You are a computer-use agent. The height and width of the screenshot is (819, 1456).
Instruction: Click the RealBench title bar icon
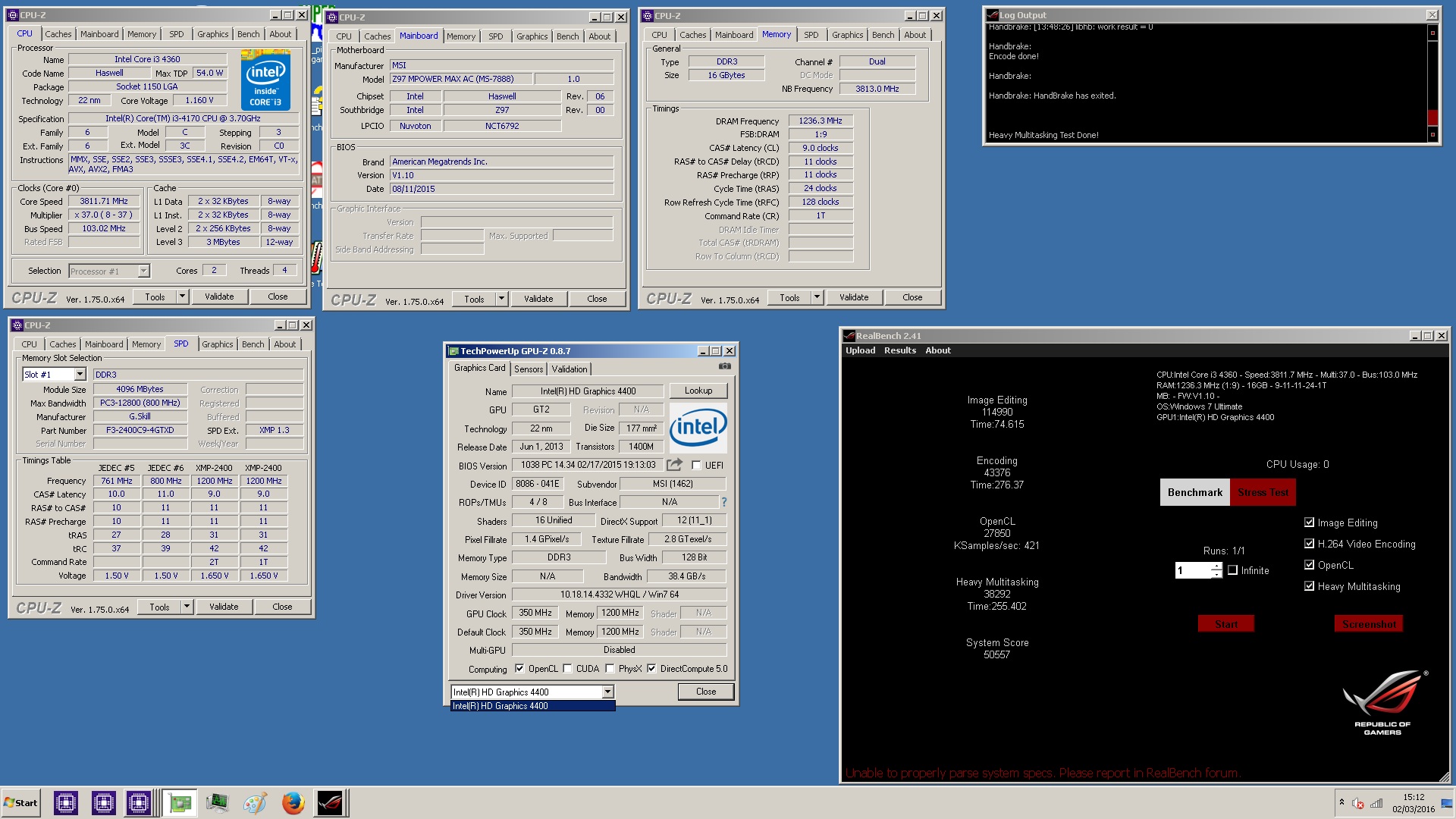[x=849, y=335]
